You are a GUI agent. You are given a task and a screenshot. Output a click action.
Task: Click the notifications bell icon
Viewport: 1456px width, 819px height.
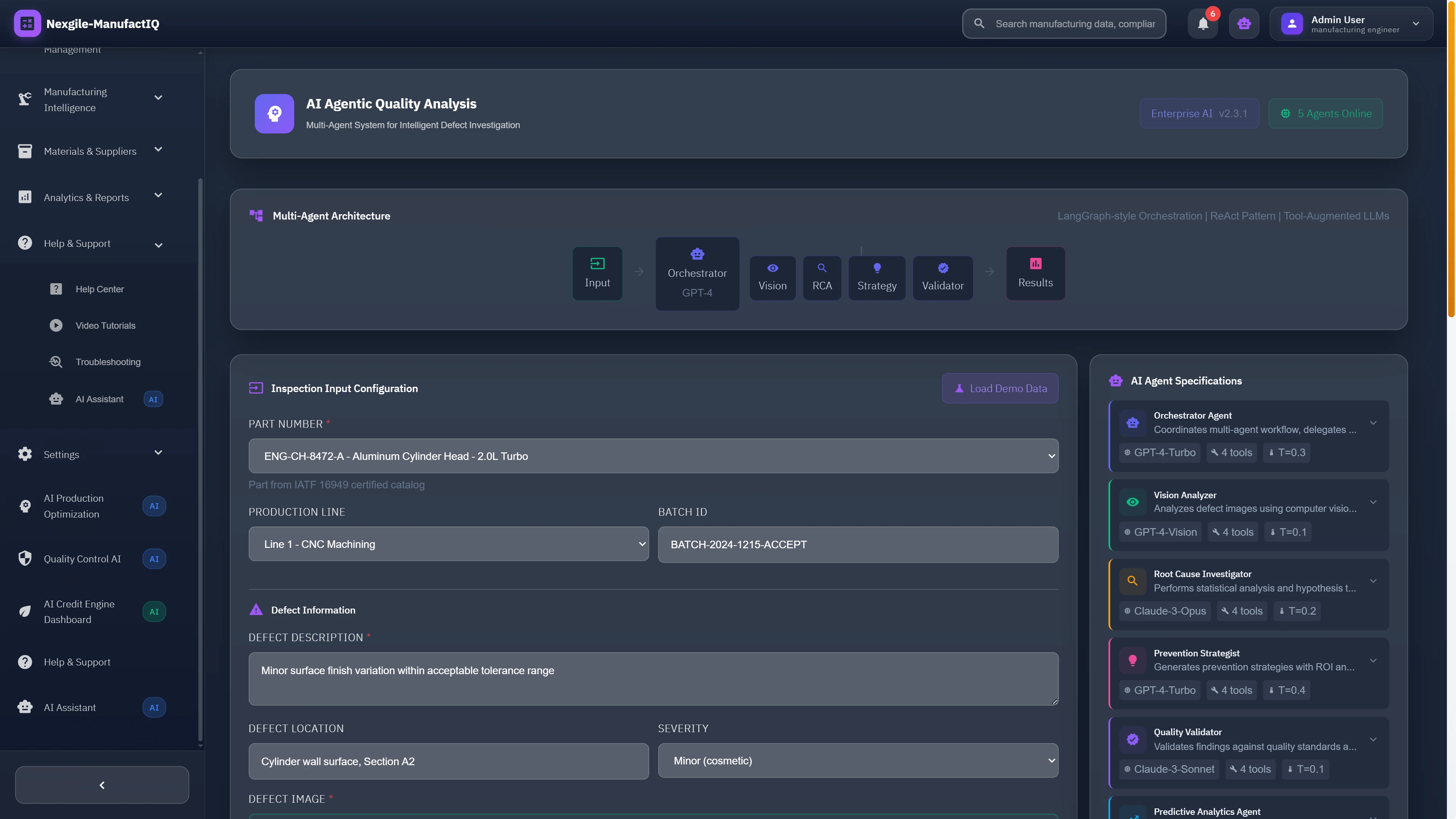[x=1203, y=24]
